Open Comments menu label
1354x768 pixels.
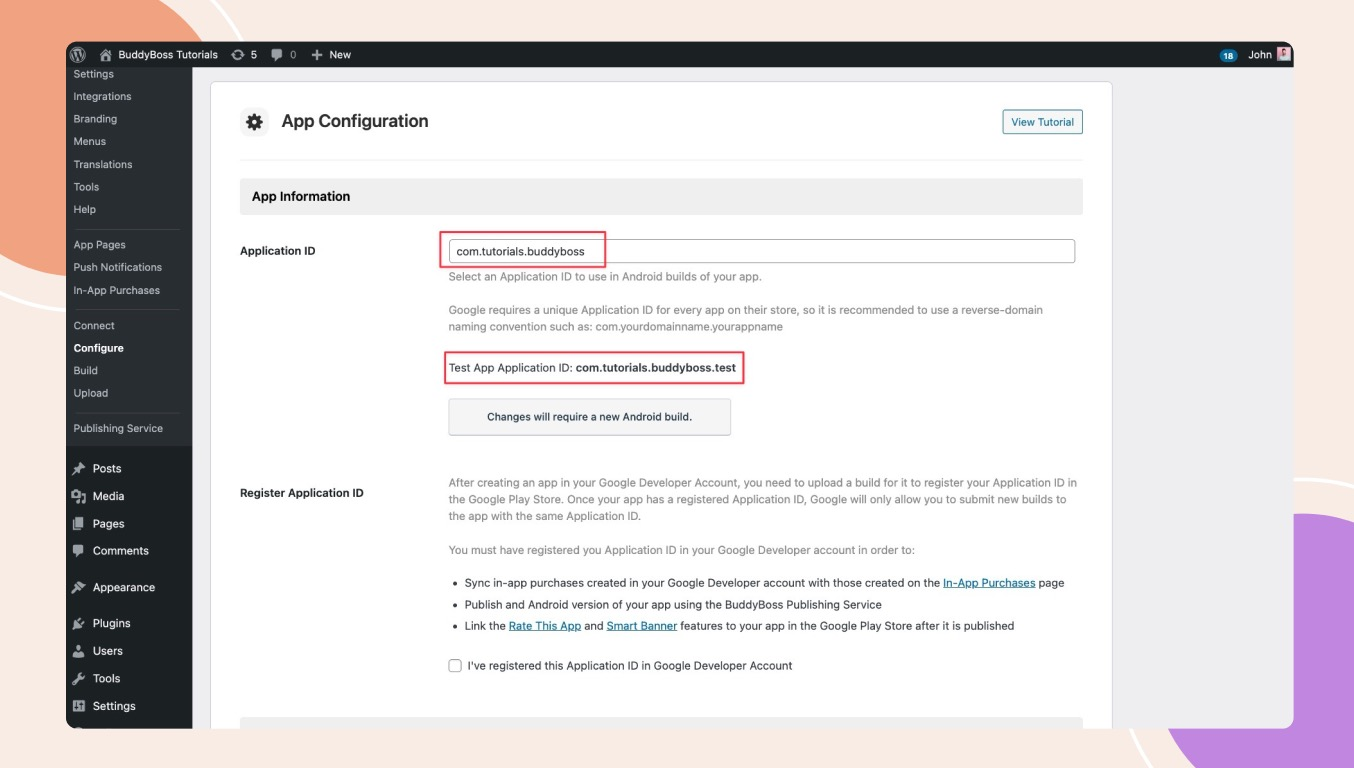120,551
